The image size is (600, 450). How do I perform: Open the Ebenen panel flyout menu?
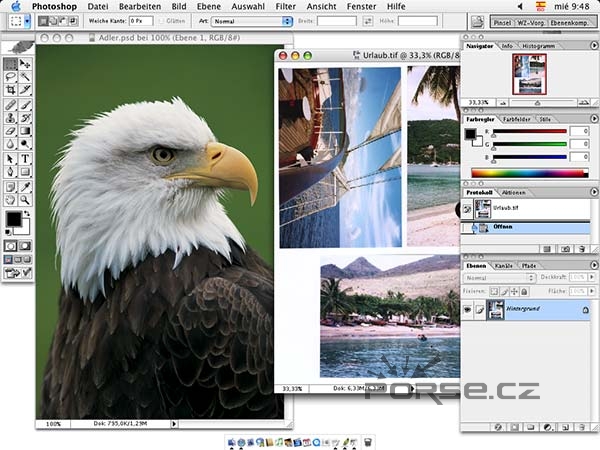[594, 265]
